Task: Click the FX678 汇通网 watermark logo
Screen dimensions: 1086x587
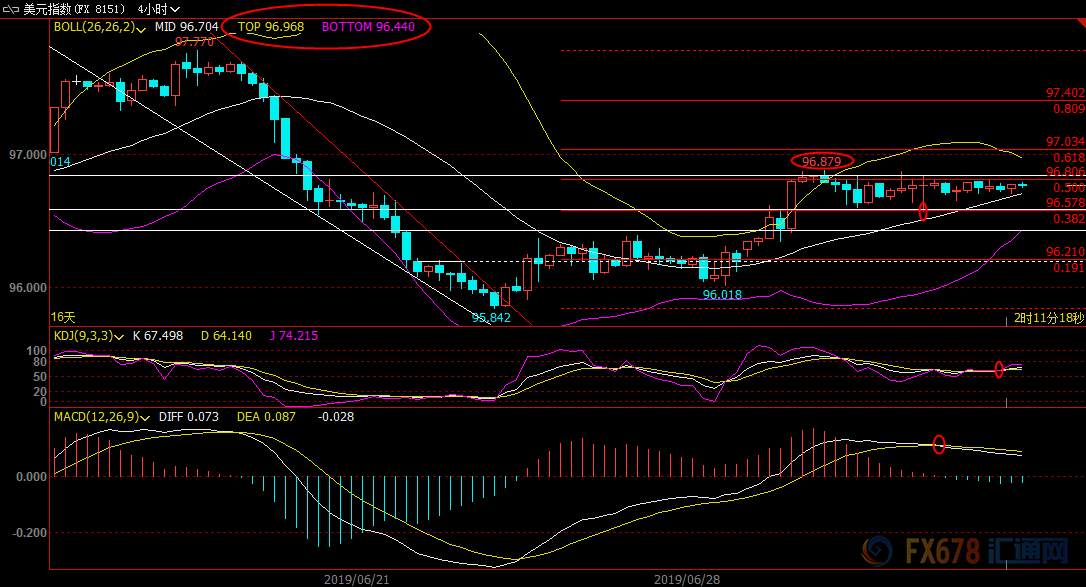Action: tap(965, 552)
